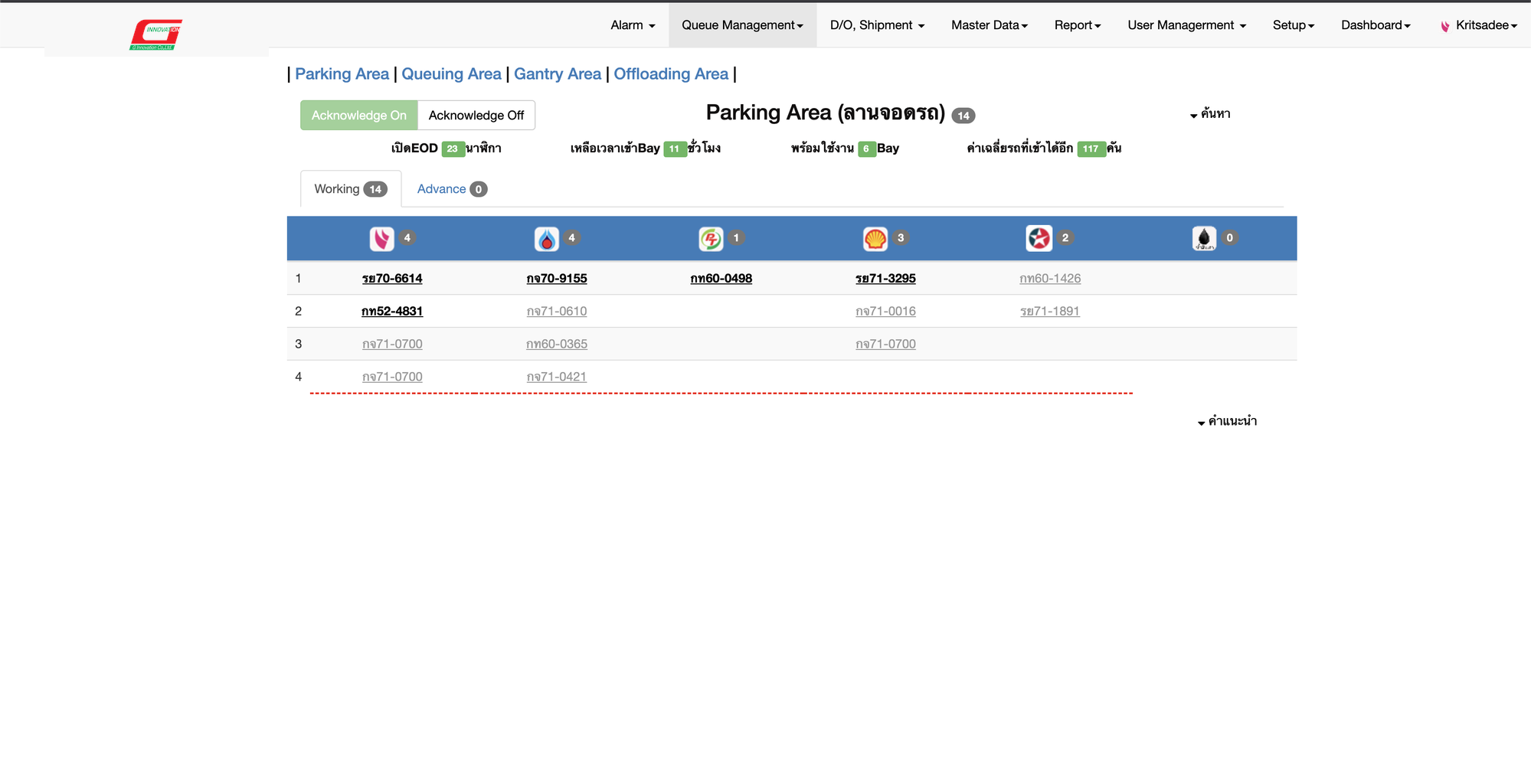Open the Queuing Area link

coord(452,74)
